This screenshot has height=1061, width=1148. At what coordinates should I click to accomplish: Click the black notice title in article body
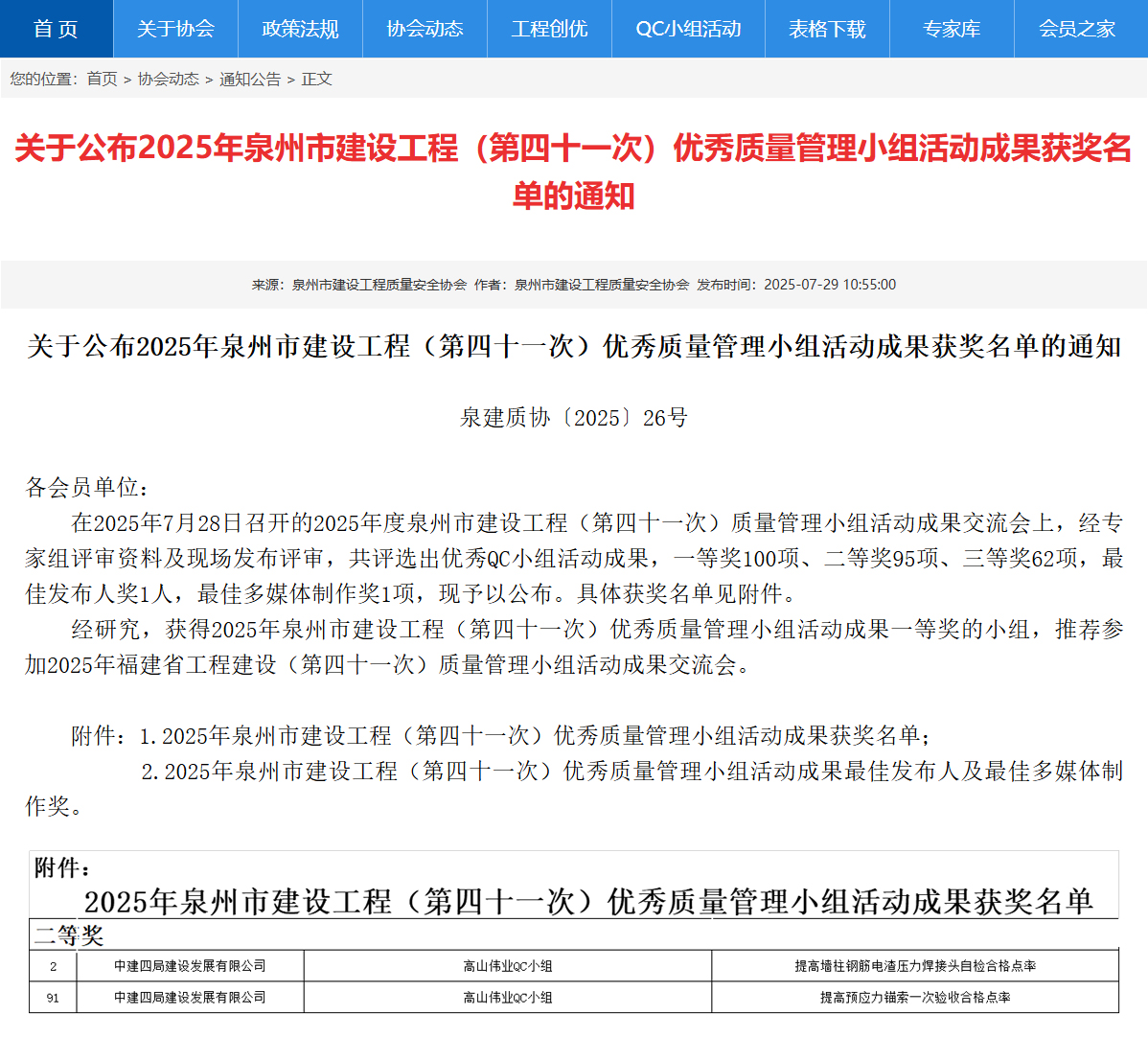pyautogui.click(x=574, y=346)
